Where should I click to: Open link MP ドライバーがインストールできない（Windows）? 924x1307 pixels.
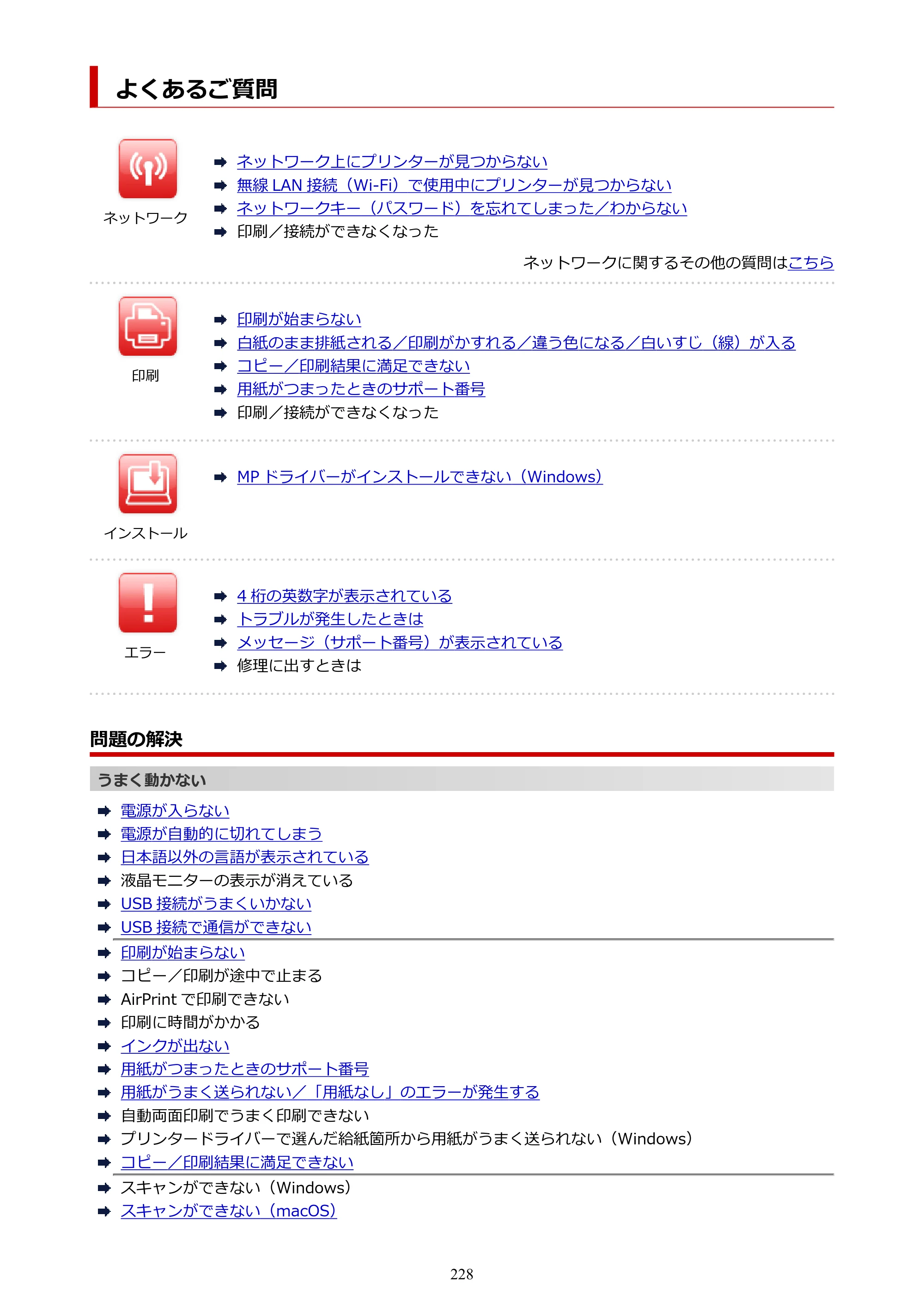pyautogui.click(x=419, y=477)
